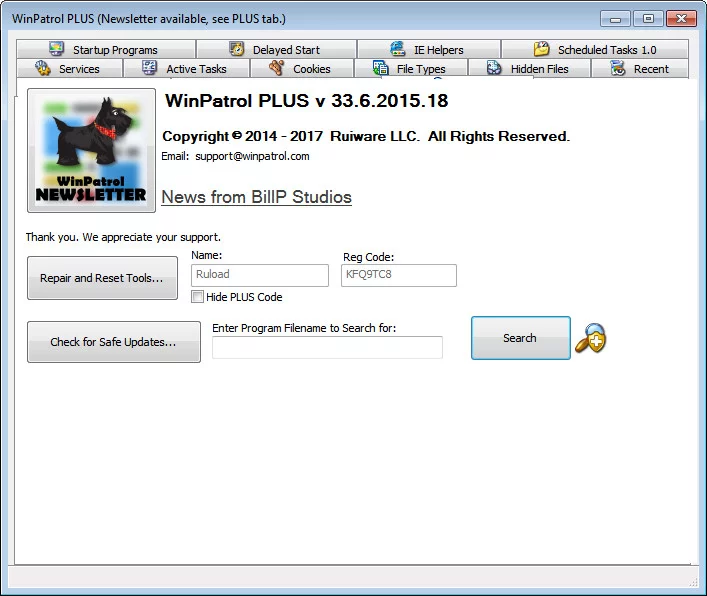The height and width of the screenshot is (596, 707).
Task: Open the Cookies tab
Action: [302, 69]
